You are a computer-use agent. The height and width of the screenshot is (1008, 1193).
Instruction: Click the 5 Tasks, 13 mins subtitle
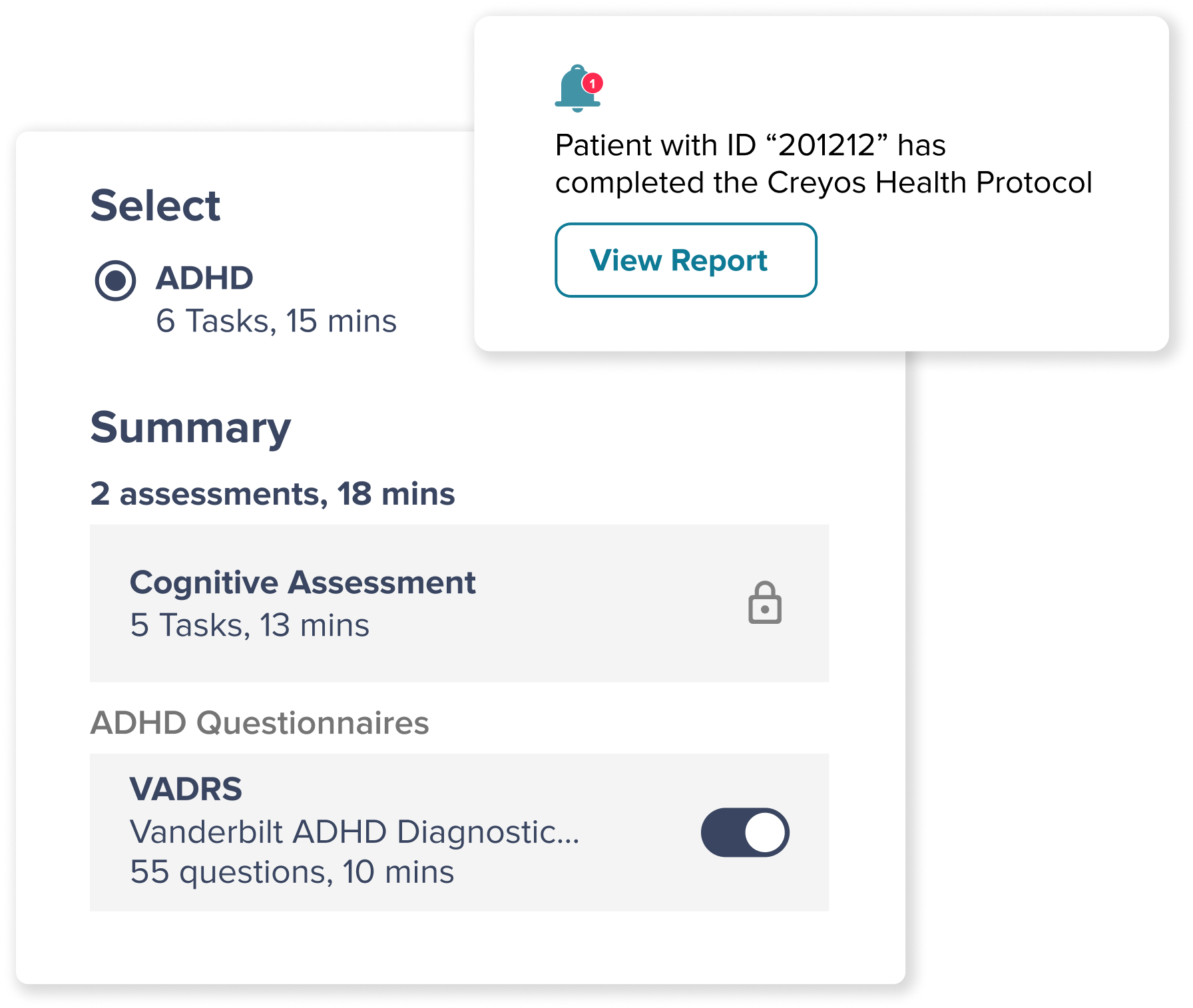[250, 625]
